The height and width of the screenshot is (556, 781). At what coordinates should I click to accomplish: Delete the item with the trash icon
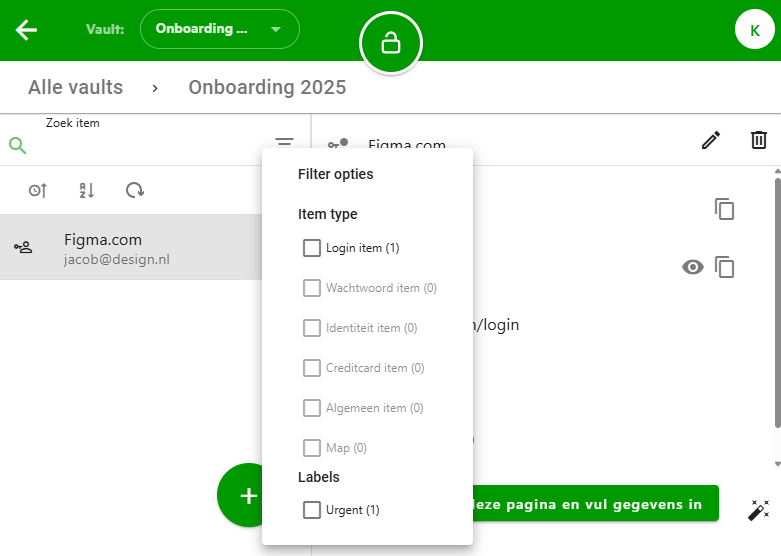[x=759, y=141]
